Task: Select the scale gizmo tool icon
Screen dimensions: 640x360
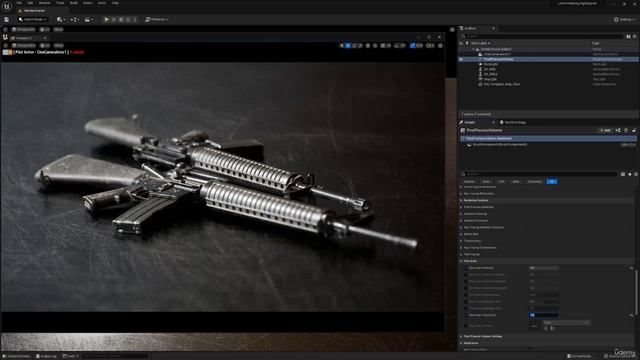Action: (x=360, y=46)
